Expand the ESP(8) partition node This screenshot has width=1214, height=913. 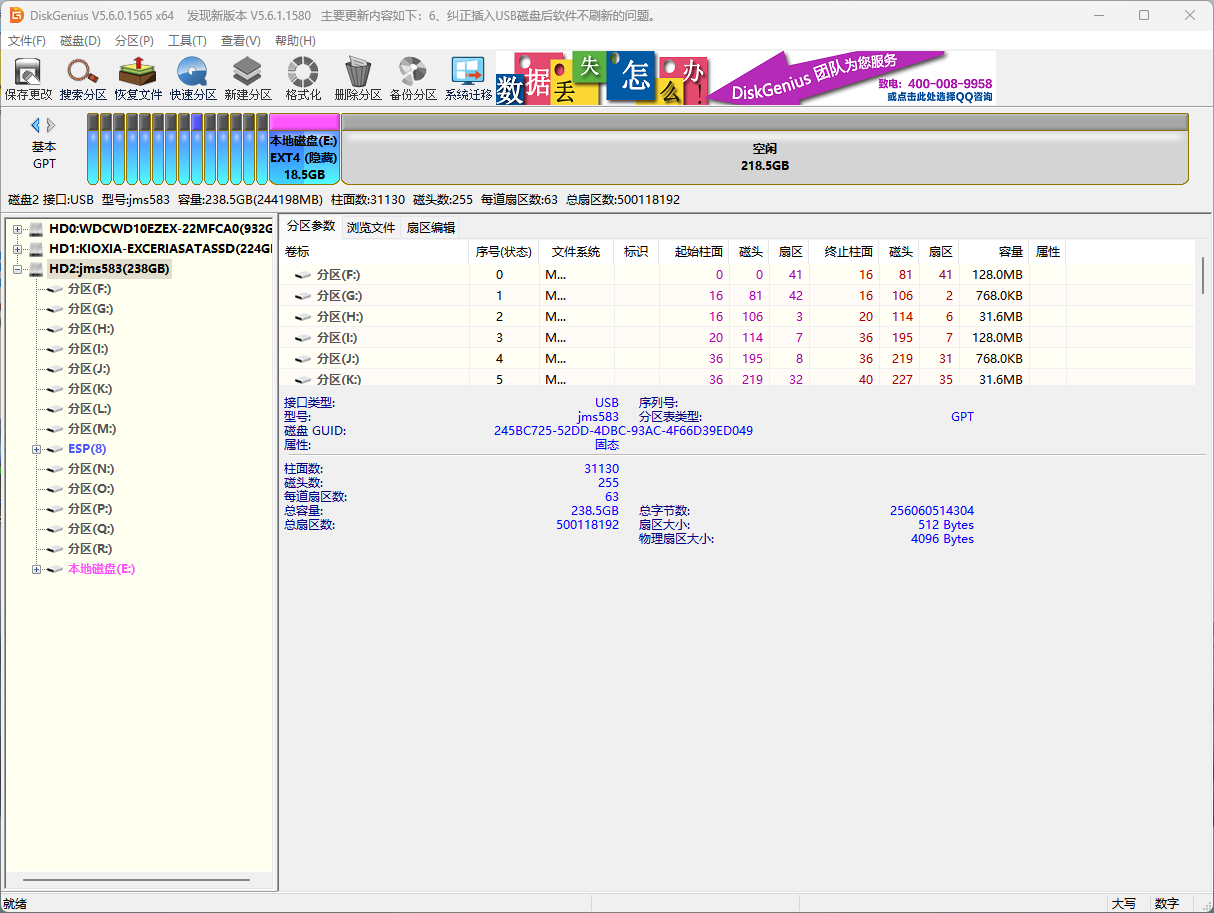(x=37, y=449)
